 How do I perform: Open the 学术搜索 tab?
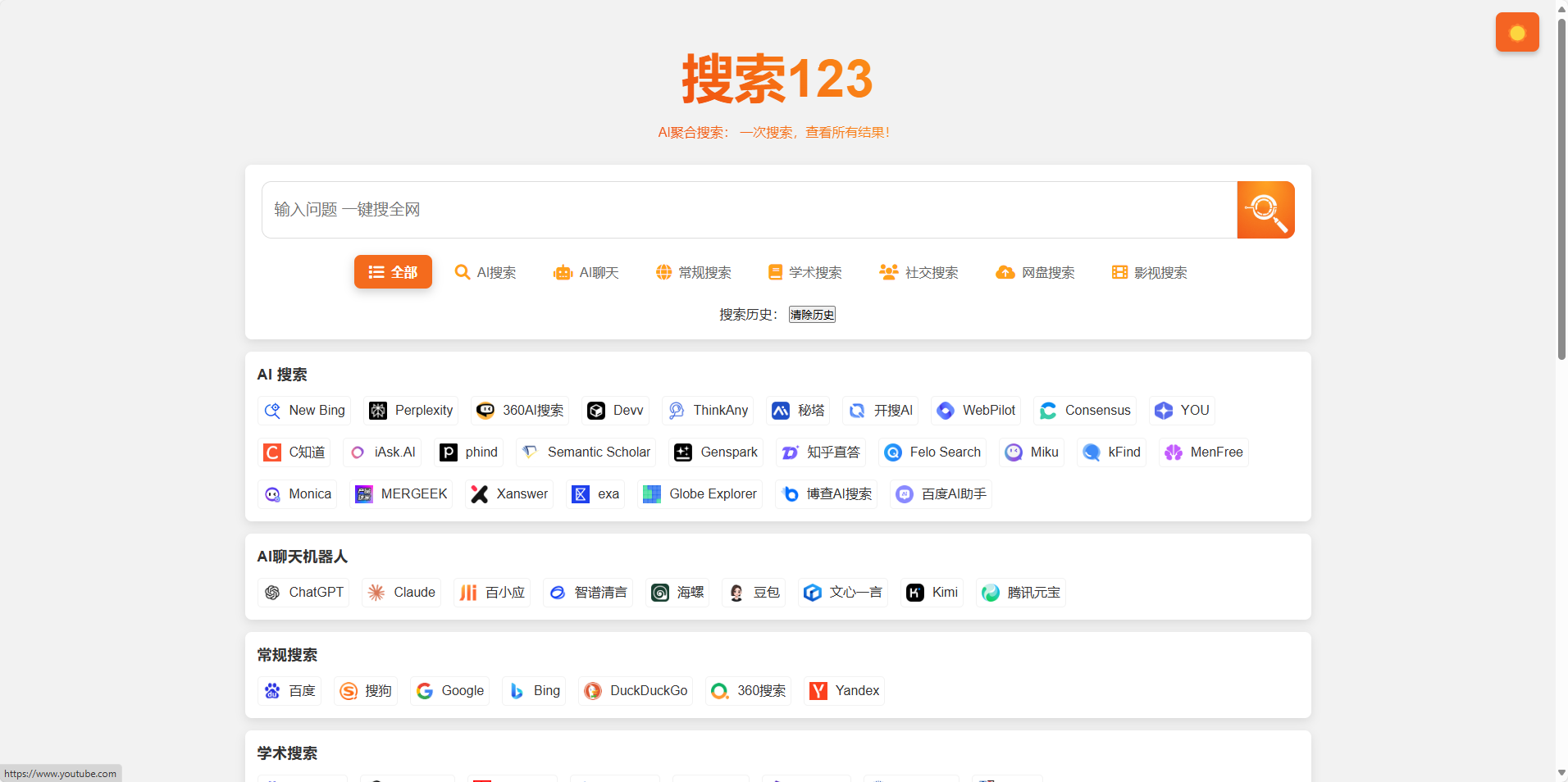pos(805,272)
